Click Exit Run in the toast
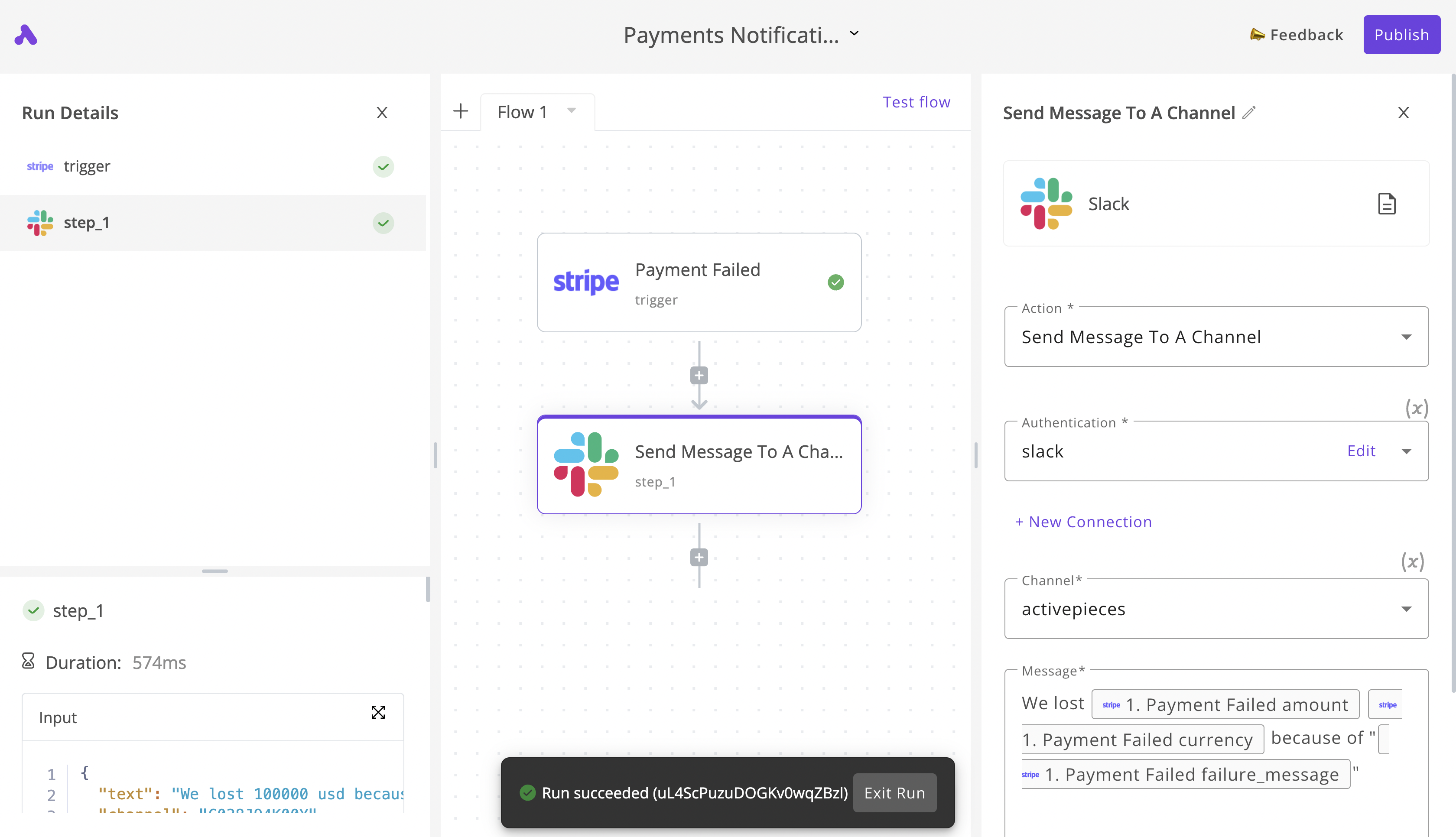The image size is (1456, 837). (x=894, y=793)
